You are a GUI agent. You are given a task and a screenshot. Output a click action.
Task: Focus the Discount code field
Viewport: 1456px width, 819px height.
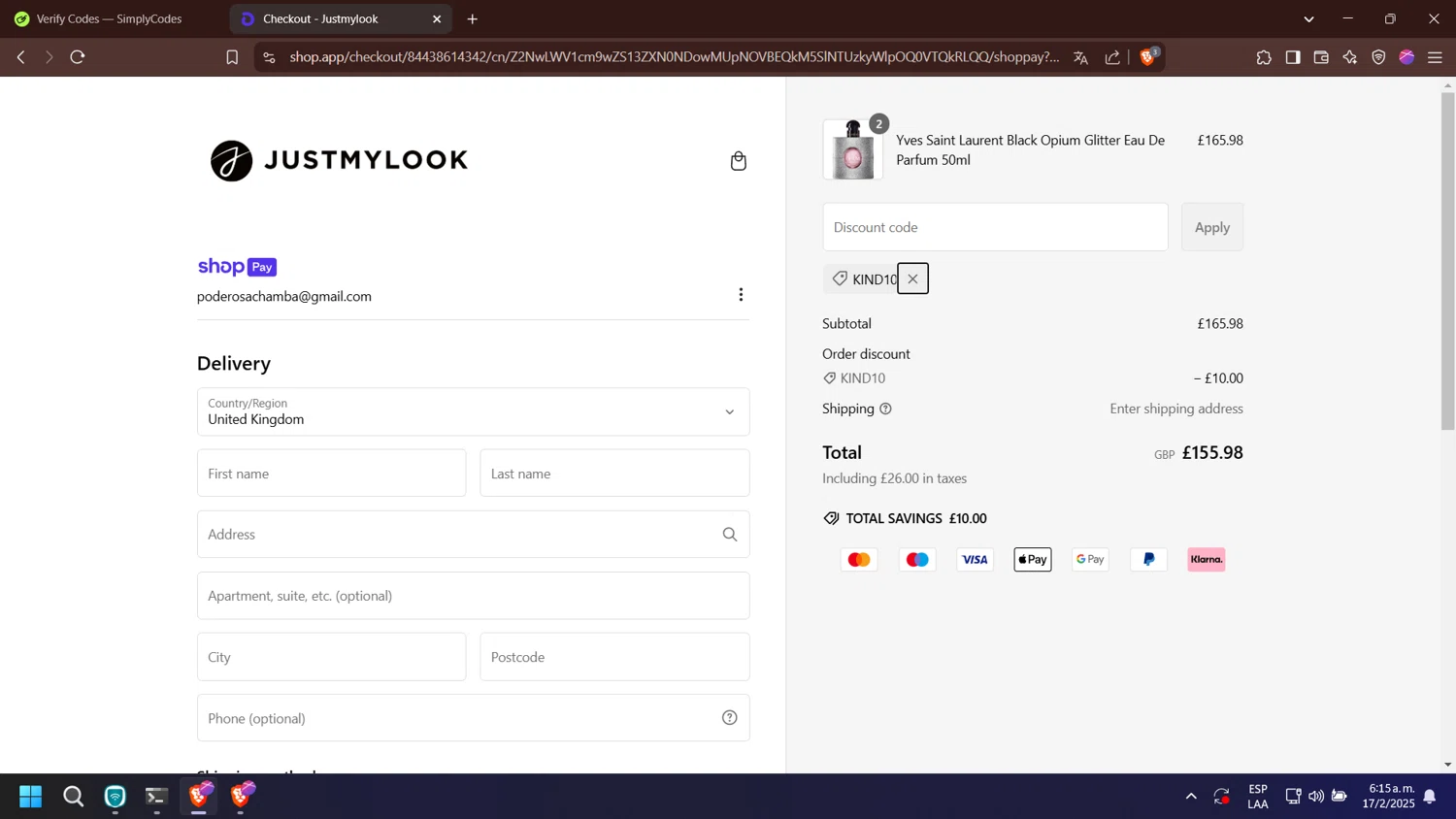point(996,227)
